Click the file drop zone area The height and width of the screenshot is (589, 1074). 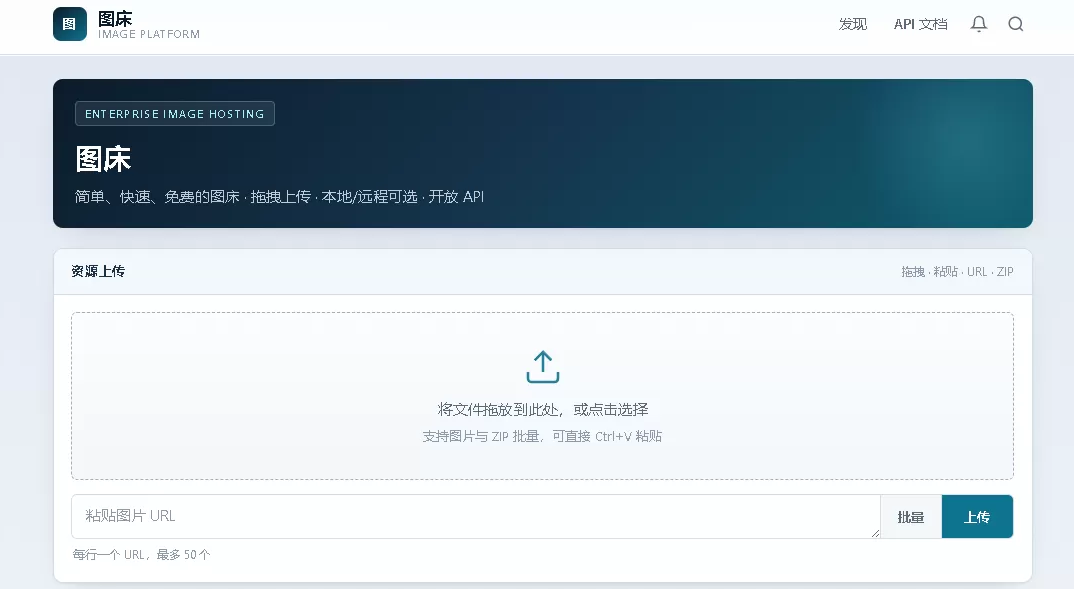pos(542,396)
